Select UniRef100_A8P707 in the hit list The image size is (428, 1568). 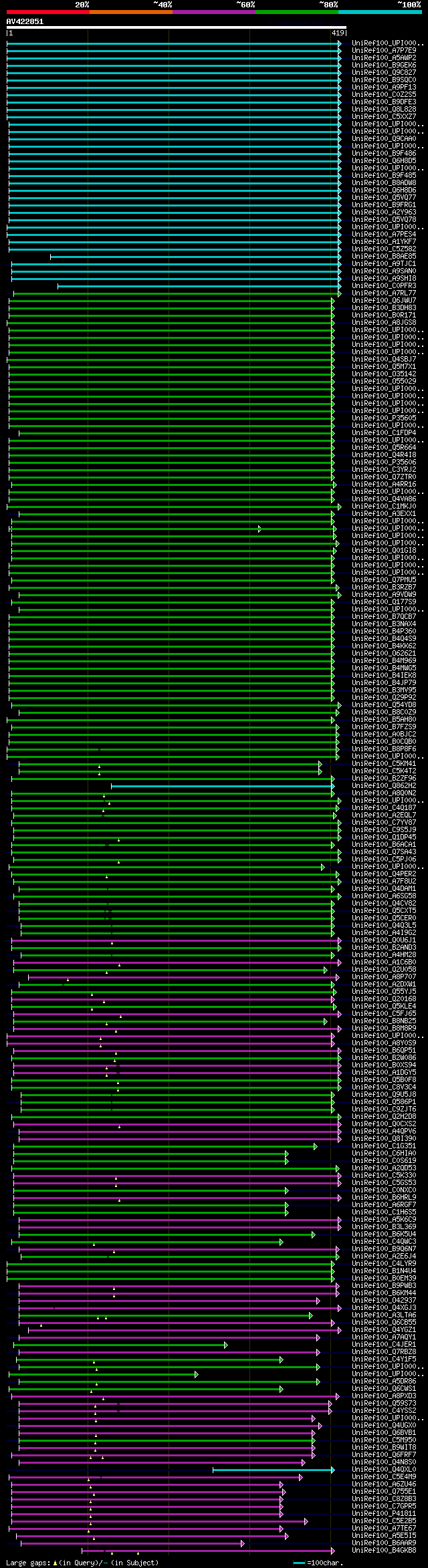click(x=384, y=977)
